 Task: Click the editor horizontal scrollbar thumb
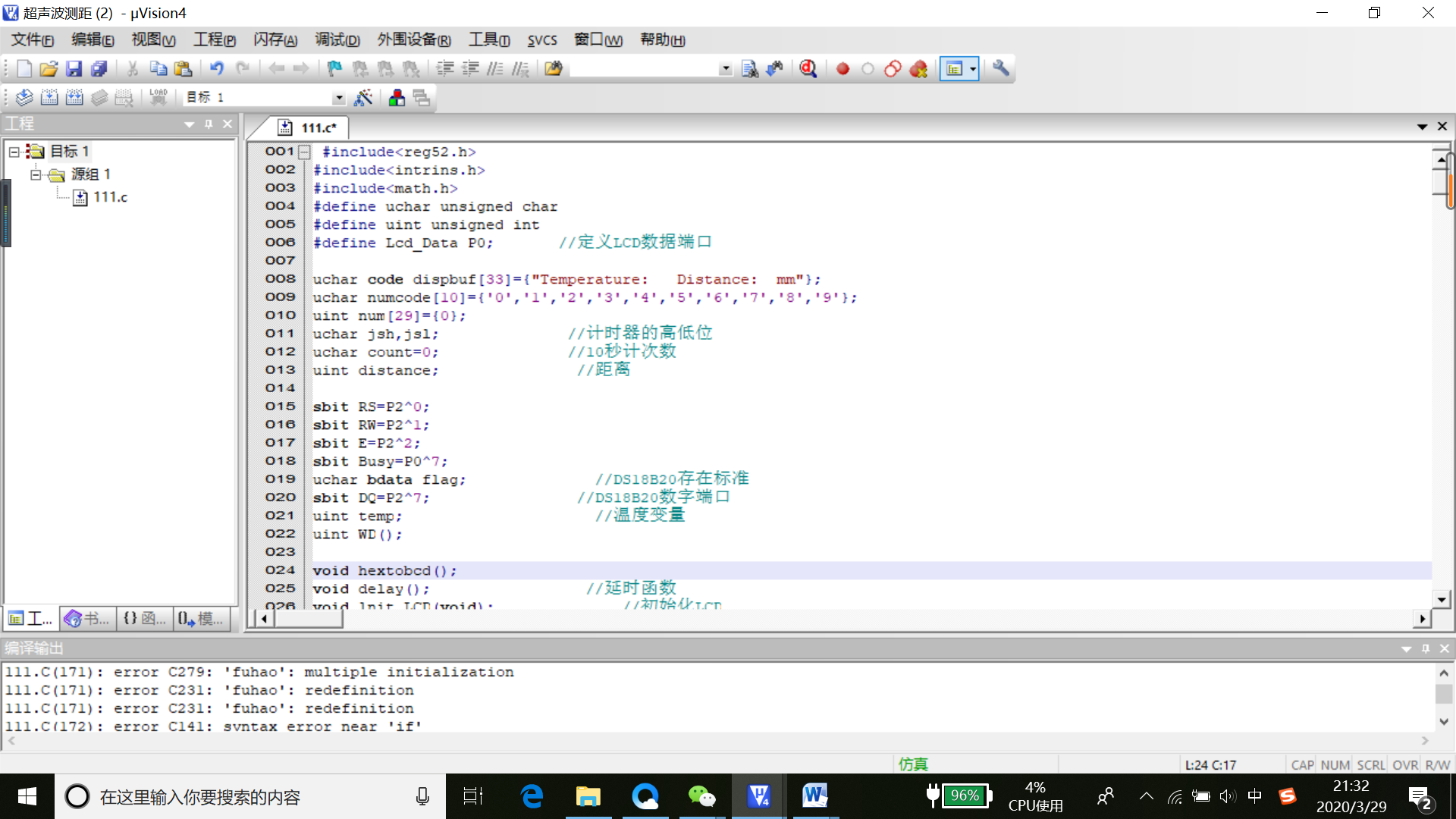click(307, 620)
